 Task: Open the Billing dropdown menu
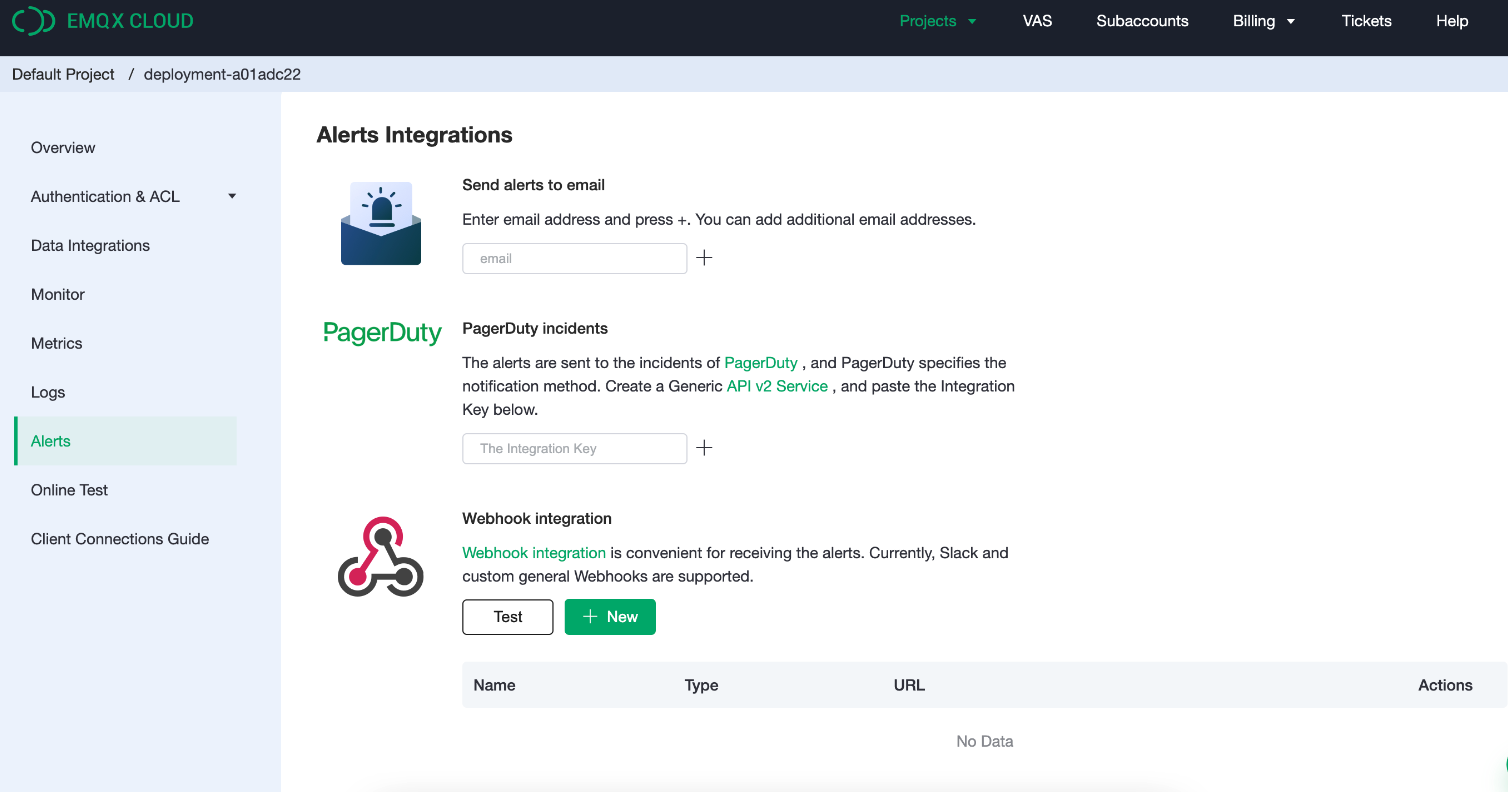click(1264, 21)
